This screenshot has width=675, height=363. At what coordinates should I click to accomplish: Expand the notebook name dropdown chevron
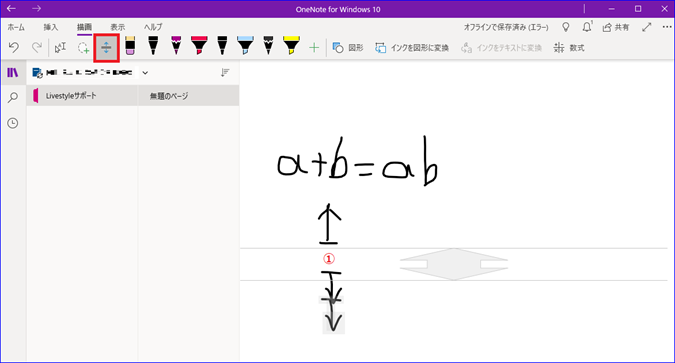point(145,73)
